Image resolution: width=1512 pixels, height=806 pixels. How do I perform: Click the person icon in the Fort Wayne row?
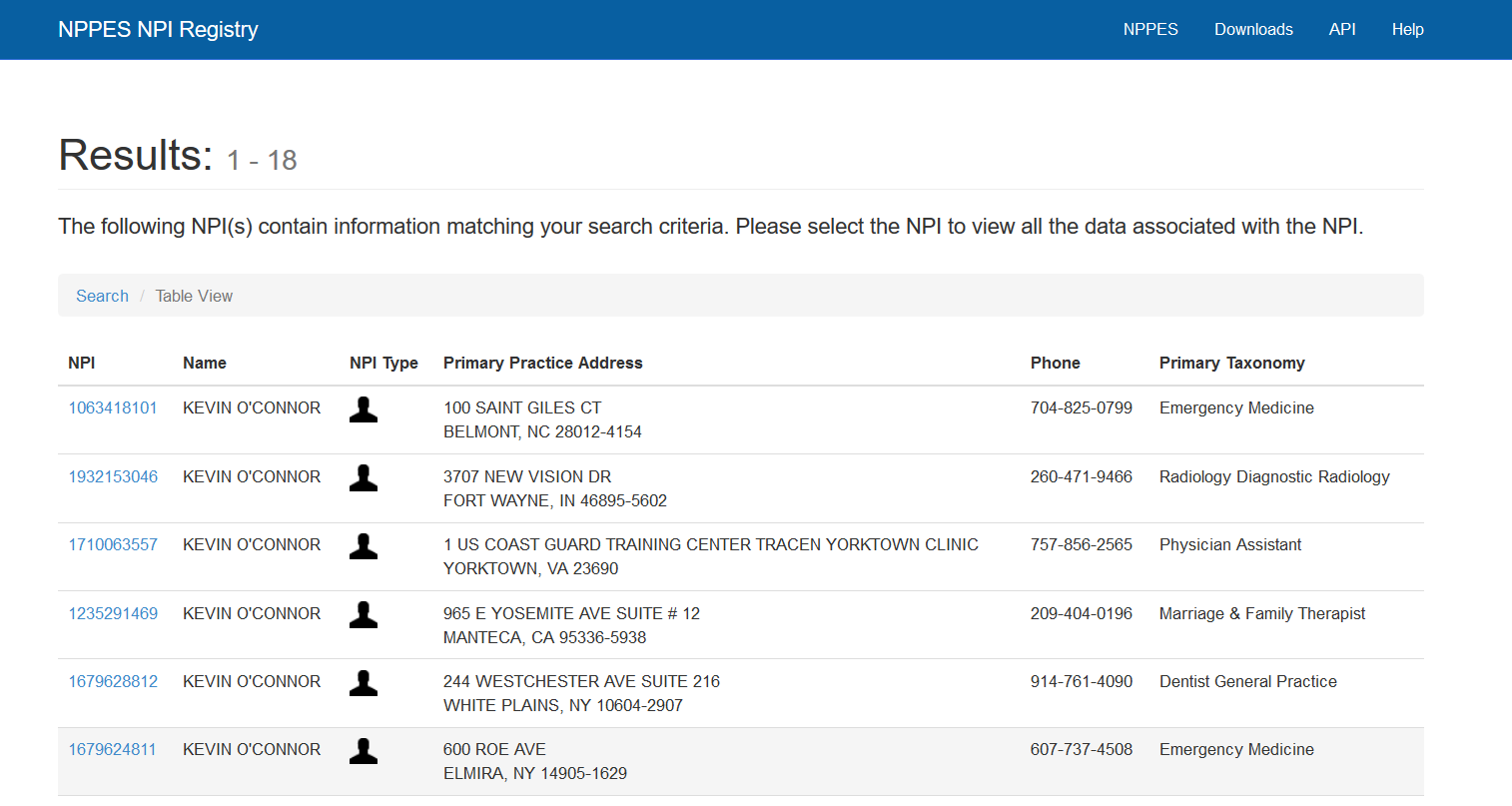pyautogui.click(x=364, y=478)
